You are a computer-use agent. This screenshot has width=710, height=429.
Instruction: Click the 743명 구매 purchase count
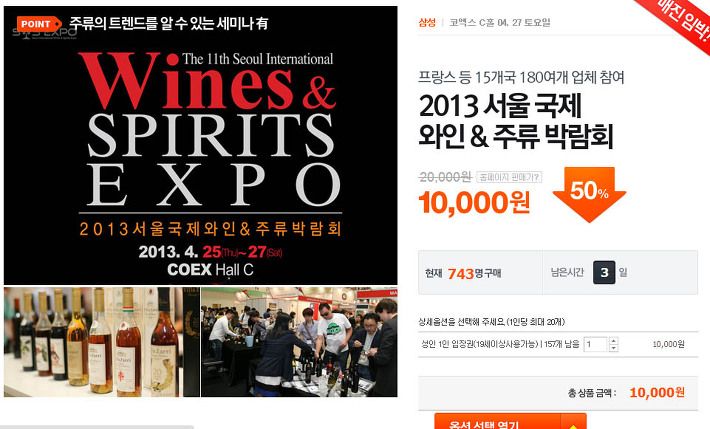pos(474,273)
